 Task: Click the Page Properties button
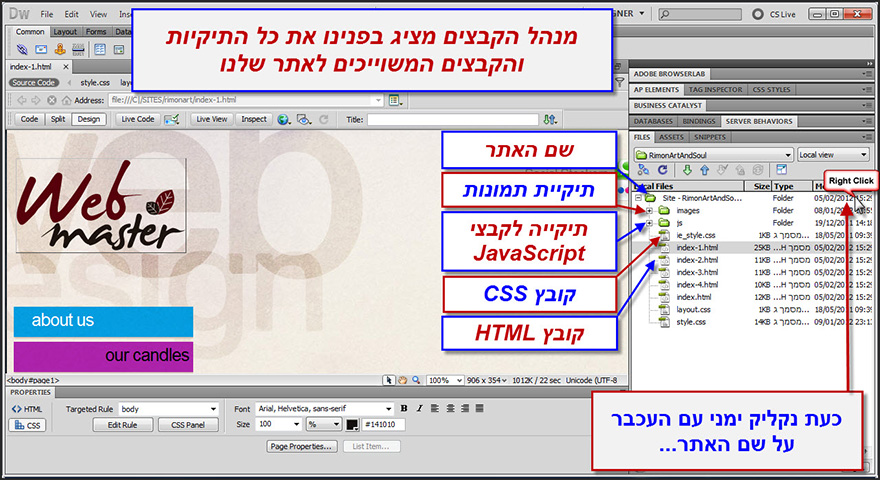tap(301, 446)
